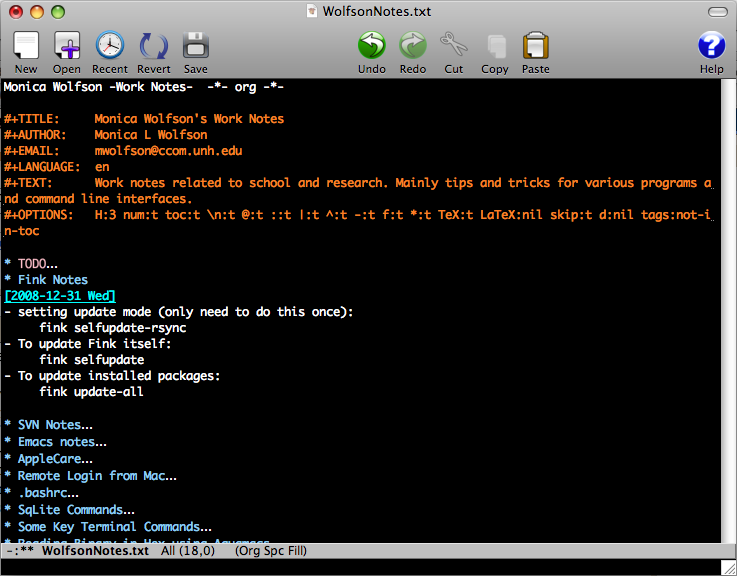The width and height of the screenshot is (737, 576).
Task: Click the window resize grip corner
Action: 728,567
